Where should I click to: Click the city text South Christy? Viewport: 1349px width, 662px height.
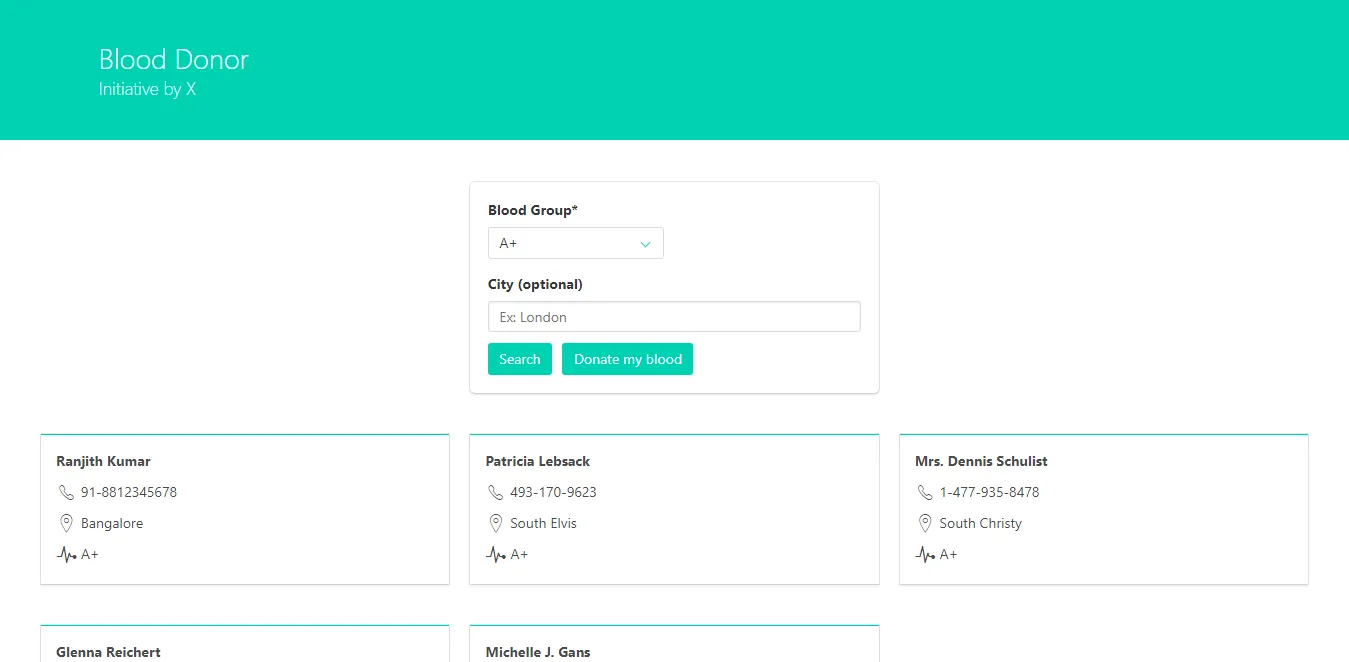tap(981, 523)
